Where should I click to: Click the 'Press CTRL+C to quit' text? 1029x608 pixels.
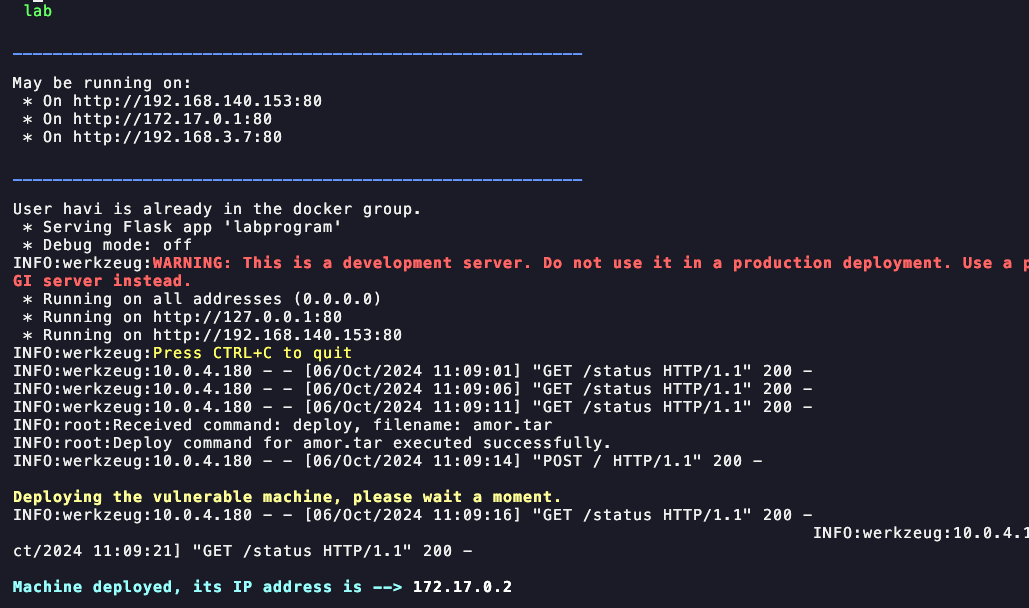(x=252, y=353)
